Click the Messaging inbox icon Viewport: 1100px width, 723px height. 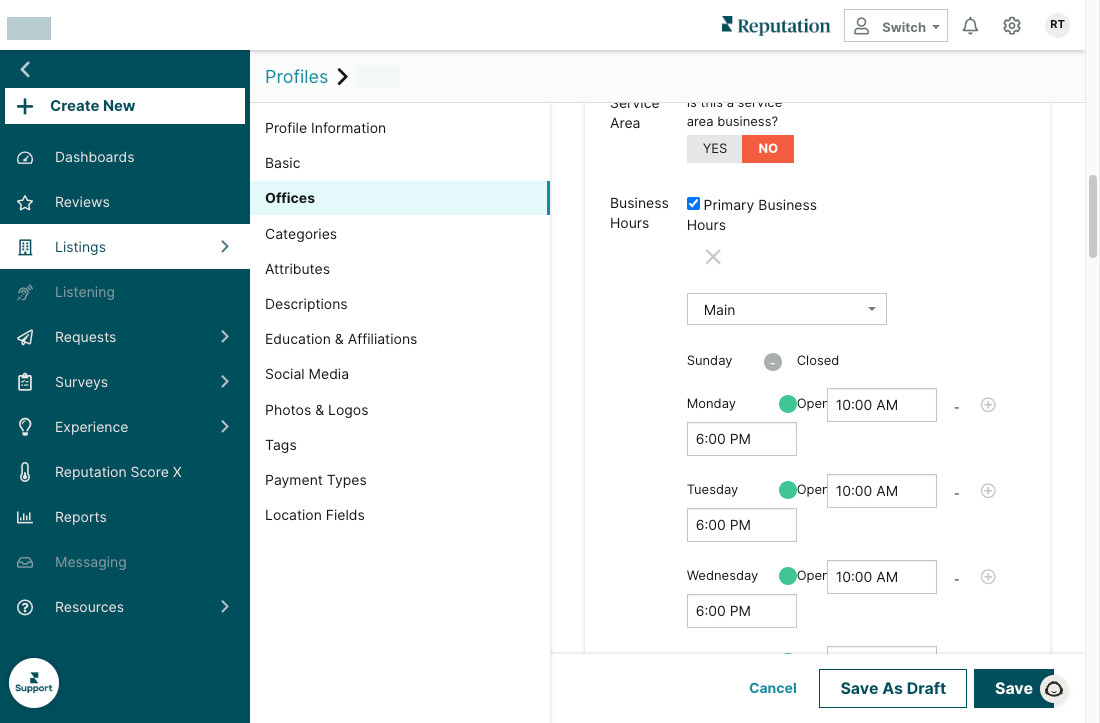[25, 562]
